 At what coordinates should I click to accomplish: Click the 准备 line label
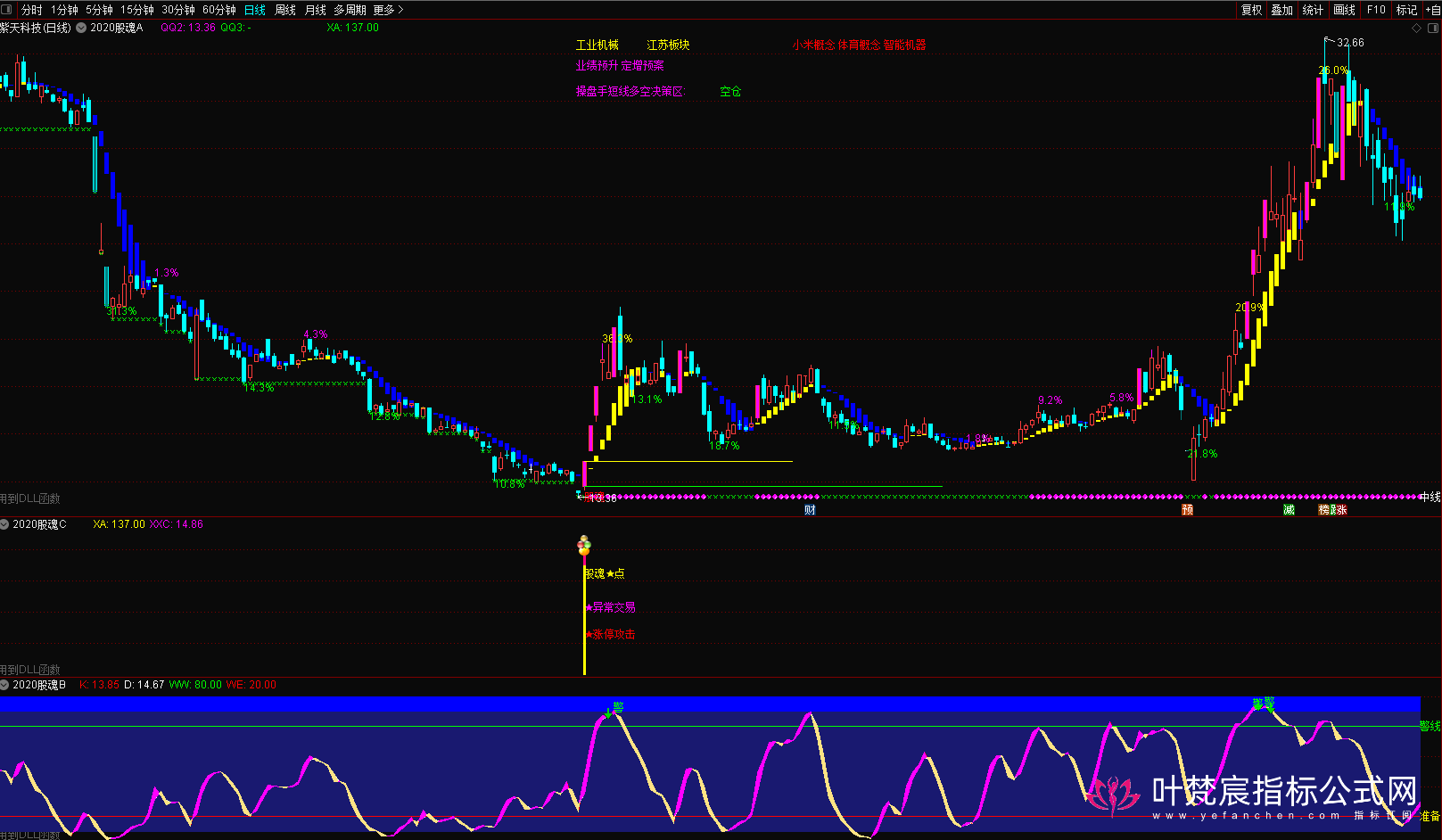[x=1430, y=816]
